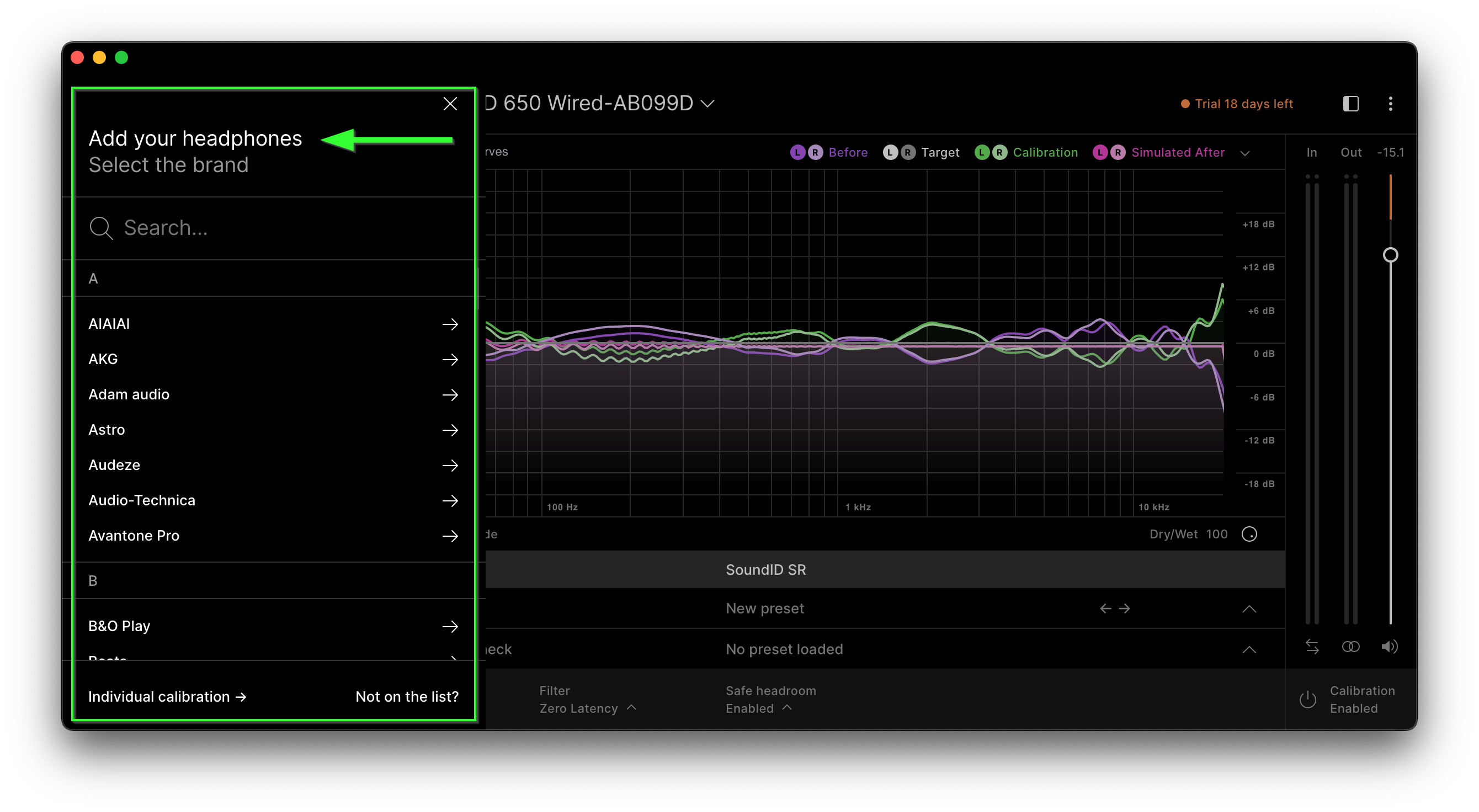This screenshot has width=1479, height=812.
Task: Click the swap channels icon
Action: (1312, 647)
